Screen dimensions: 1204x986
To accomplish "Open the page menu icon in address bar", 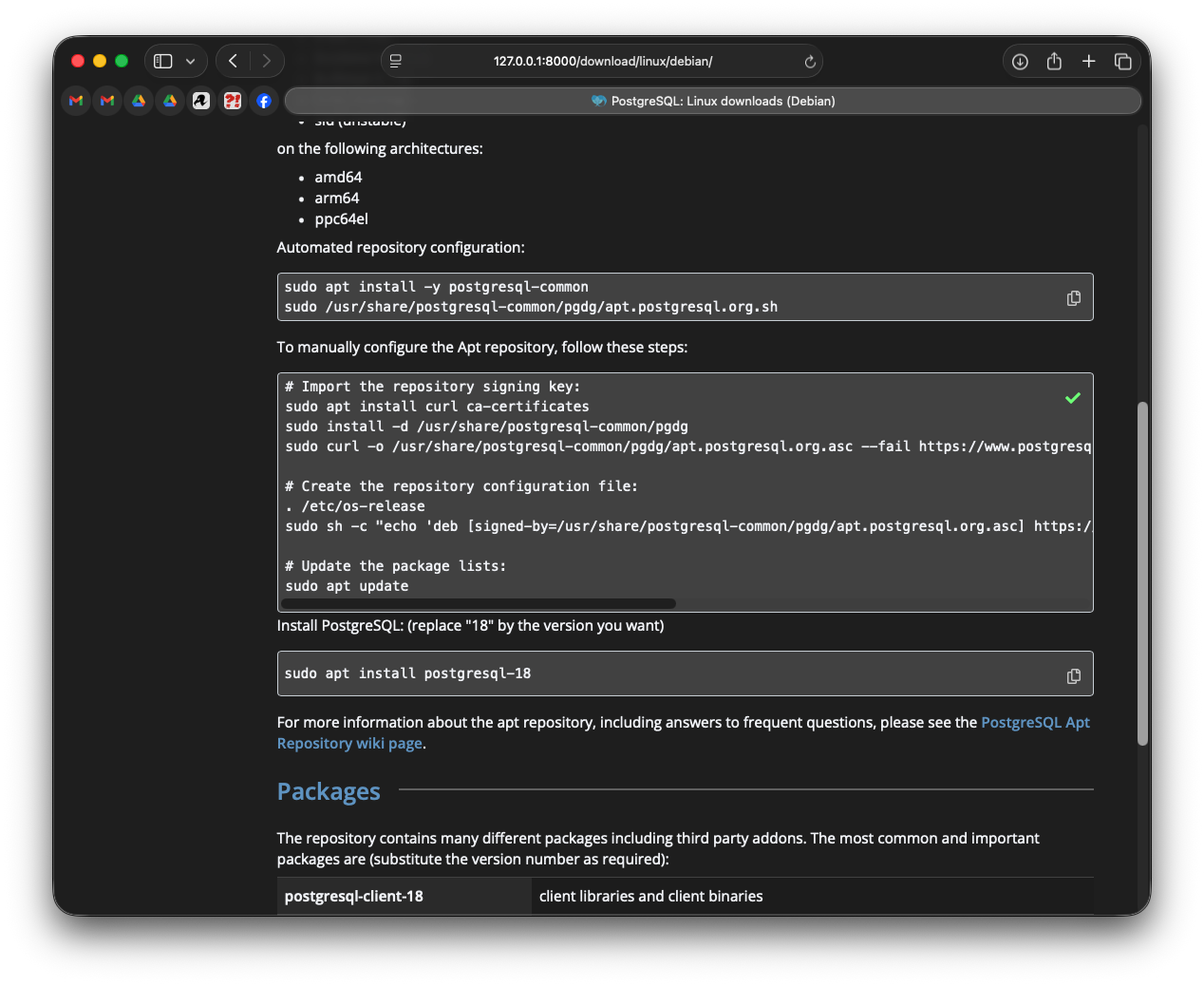I will point(396,61).
